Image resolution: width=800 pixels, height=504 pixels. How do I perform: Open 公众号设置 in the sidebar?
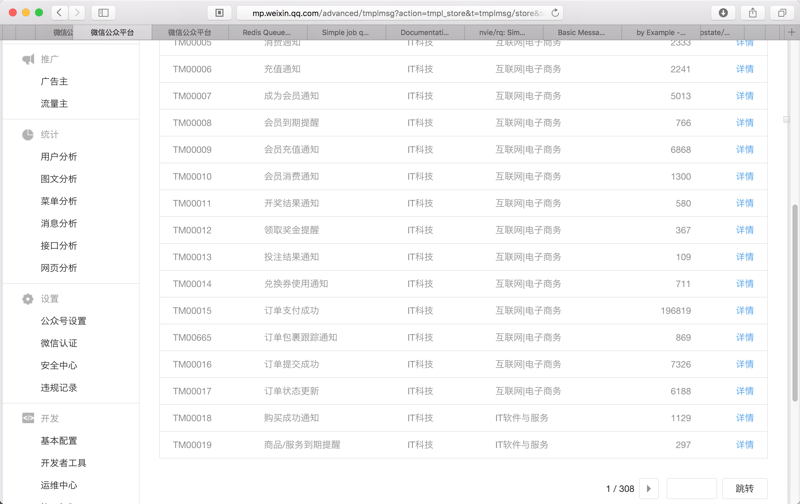point(63,321)
